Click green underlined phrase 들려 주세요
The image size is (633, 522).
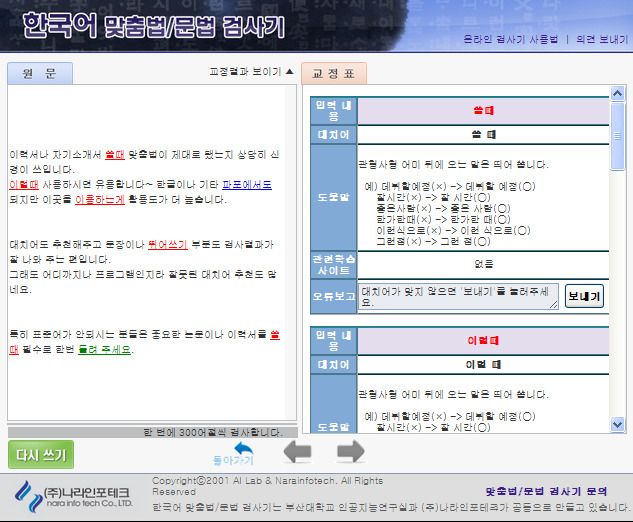click(x=105, y=349)
